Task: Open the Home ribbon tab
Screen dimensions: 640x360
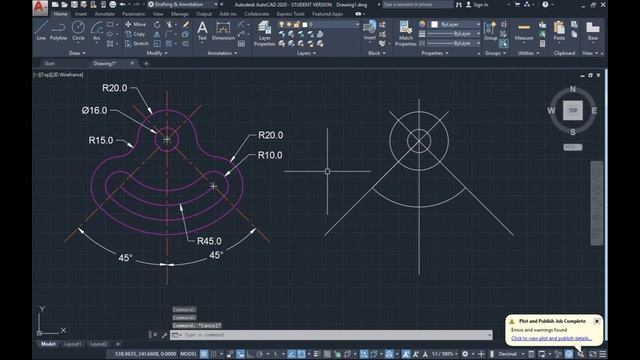Action: [x=60, y=14]
